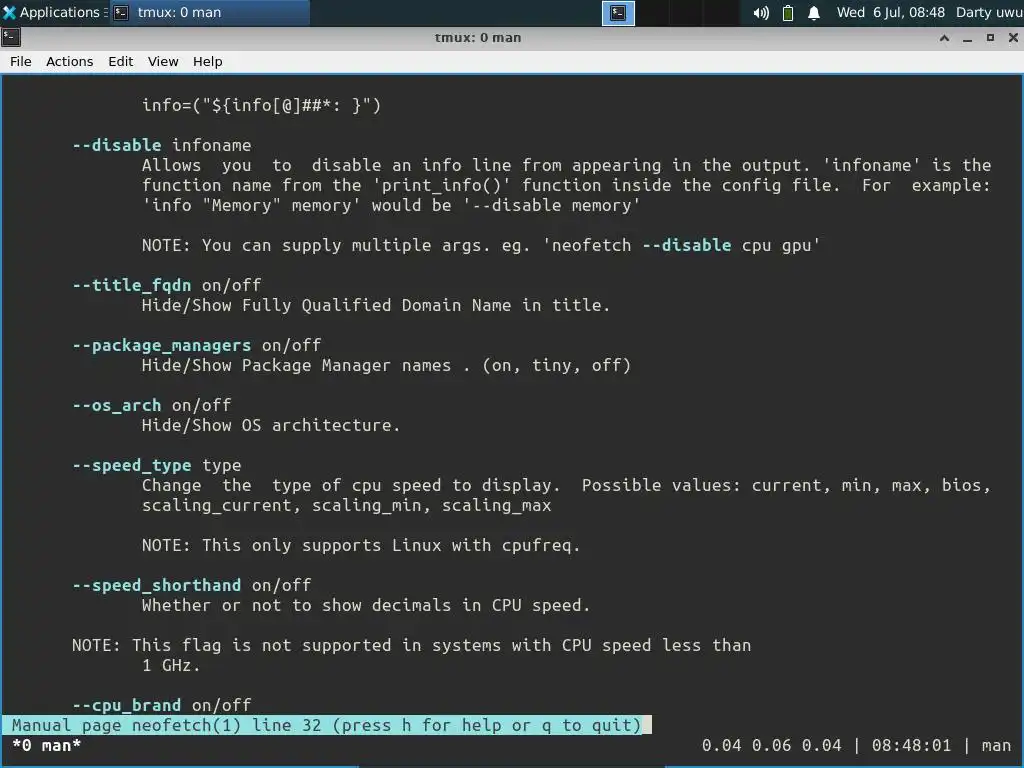Click the '--speed_shorthand' option heading
The width and height of the screenshot is (1024, 768).
156,585
